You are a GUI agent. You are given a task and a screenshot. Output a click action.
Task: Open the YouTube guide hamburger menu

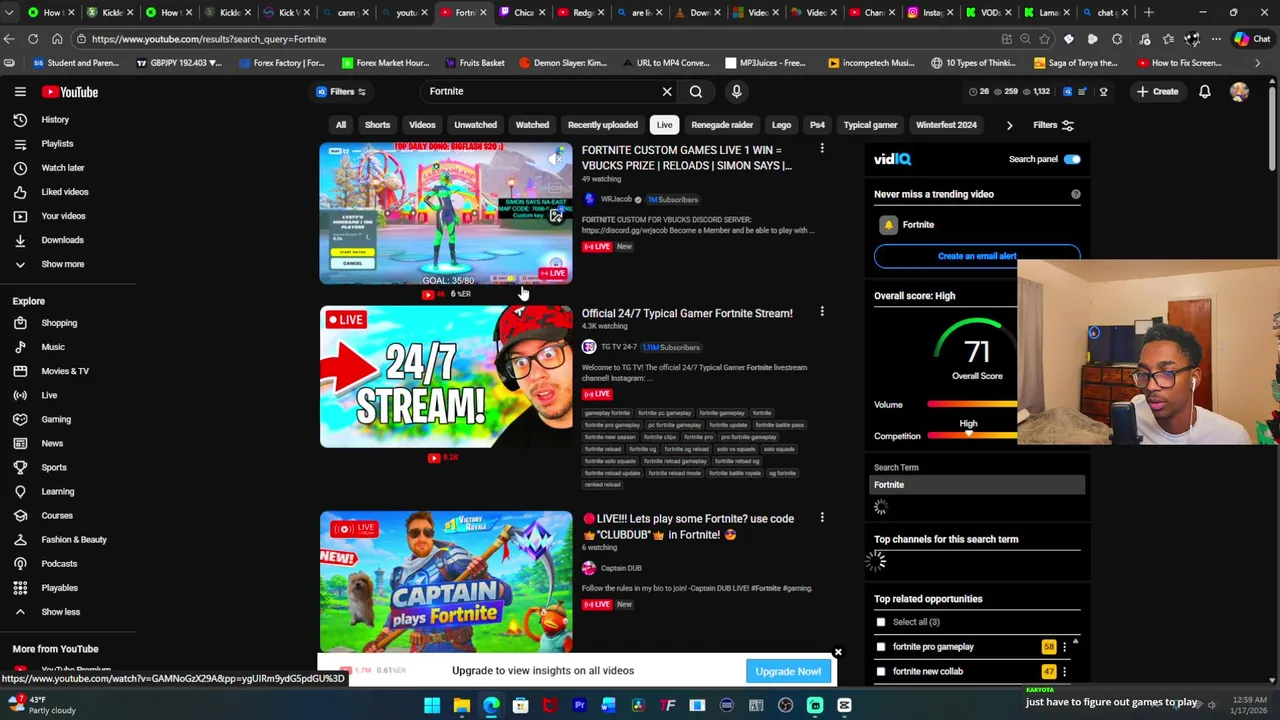20,92
